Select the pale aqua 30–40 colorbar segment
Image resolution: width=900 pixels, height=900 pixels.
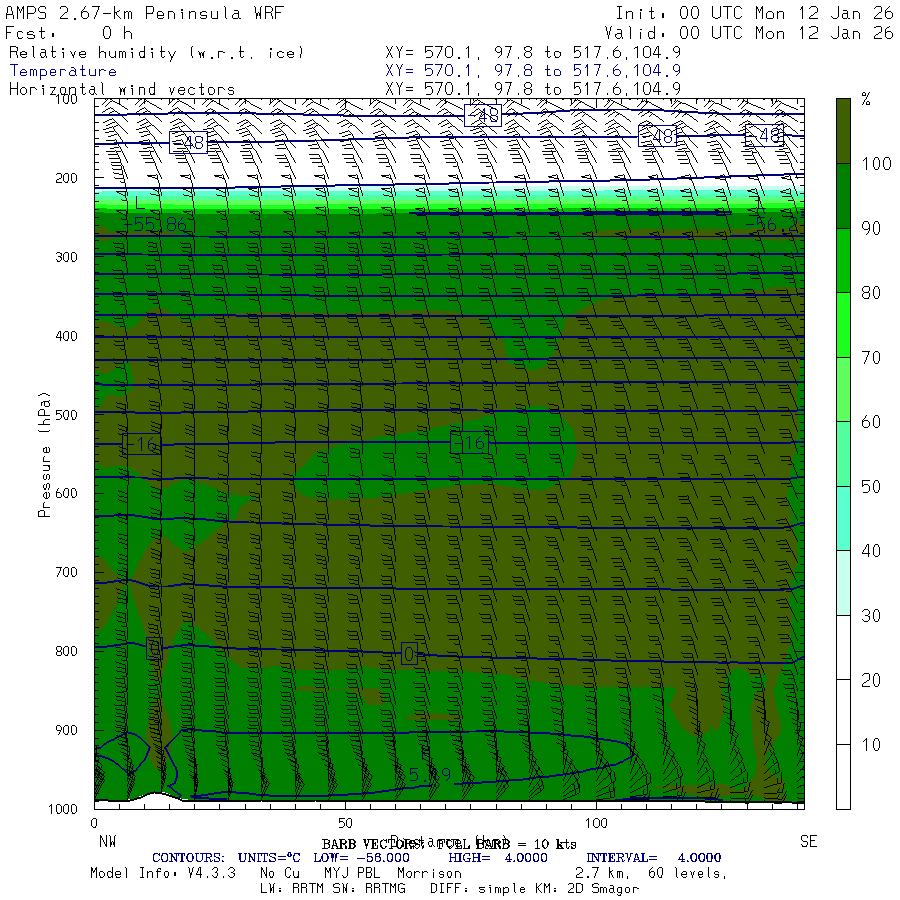click(843, 583)
